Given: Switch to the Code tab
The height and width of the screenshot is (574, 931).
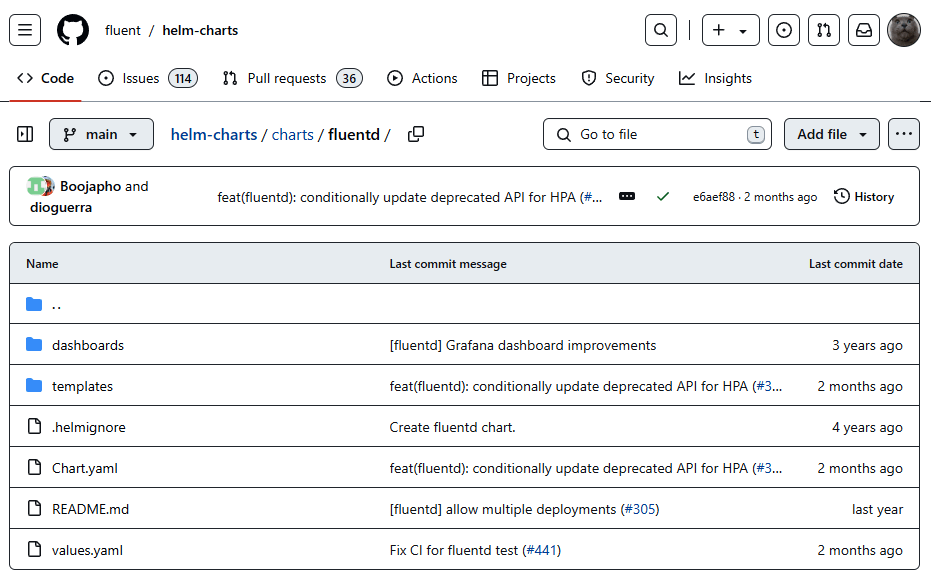Looking at the screenshot, I should (46, 78).
